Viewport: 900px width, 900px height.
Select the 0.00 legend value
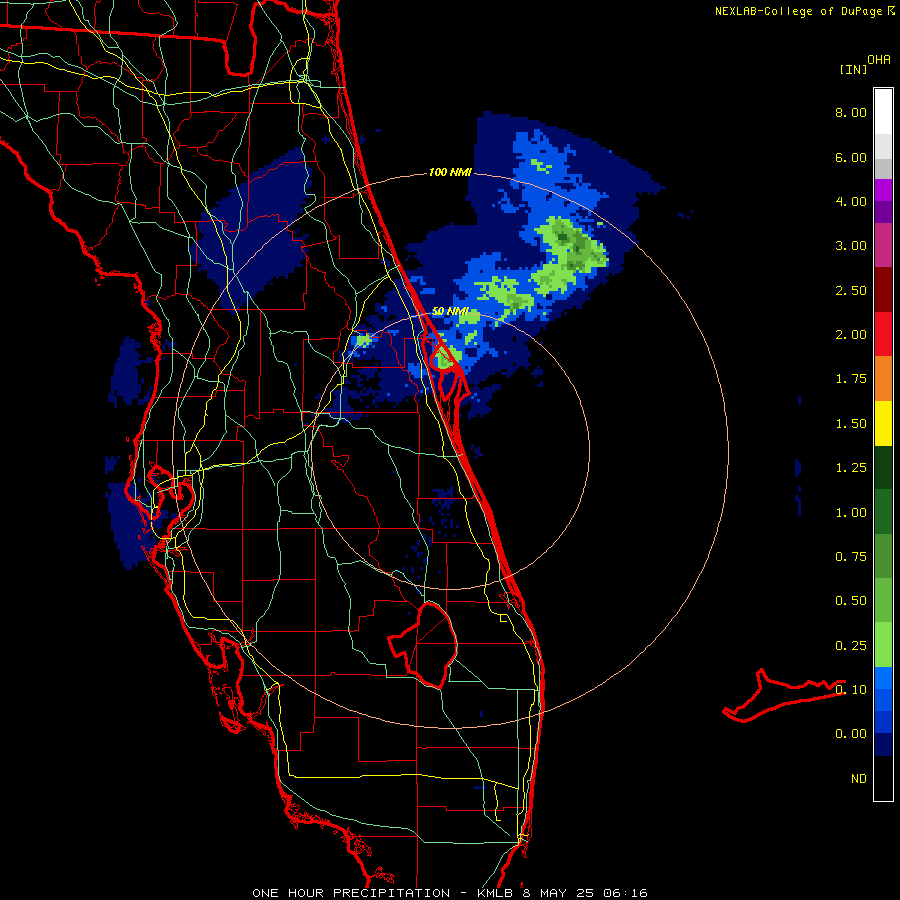[x=851, y=734]
